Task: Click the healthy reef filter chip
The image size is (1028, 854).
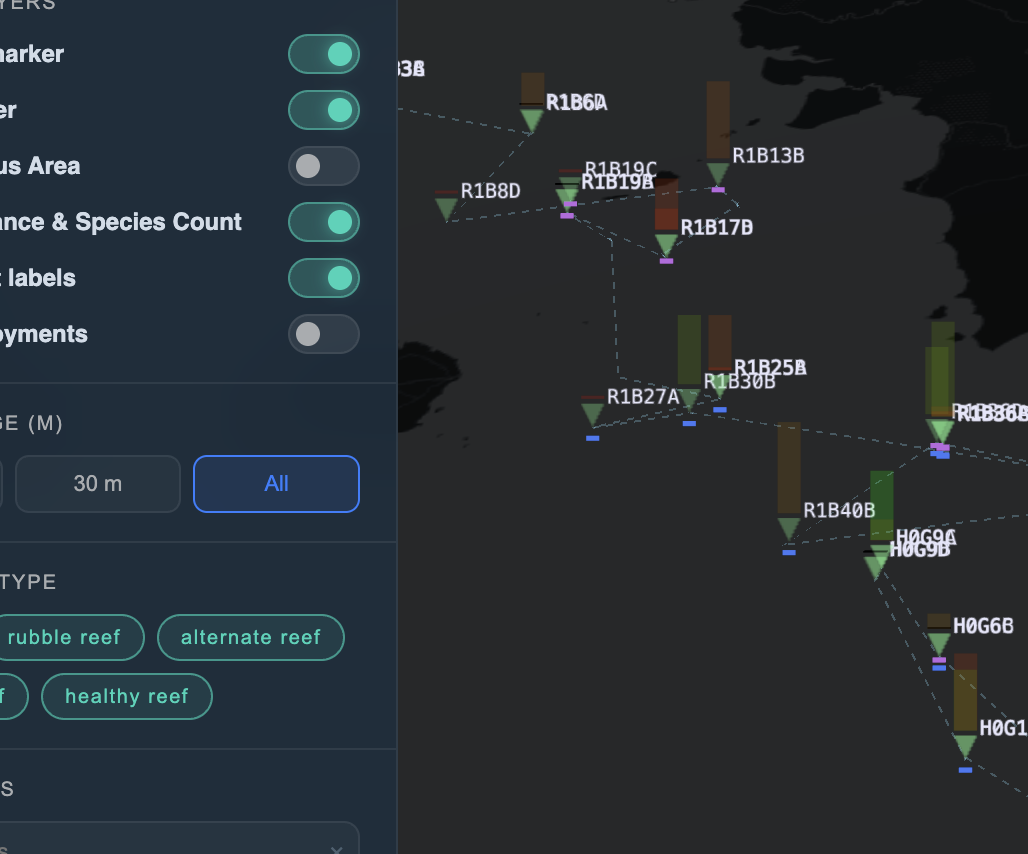Action: [126, 696]
